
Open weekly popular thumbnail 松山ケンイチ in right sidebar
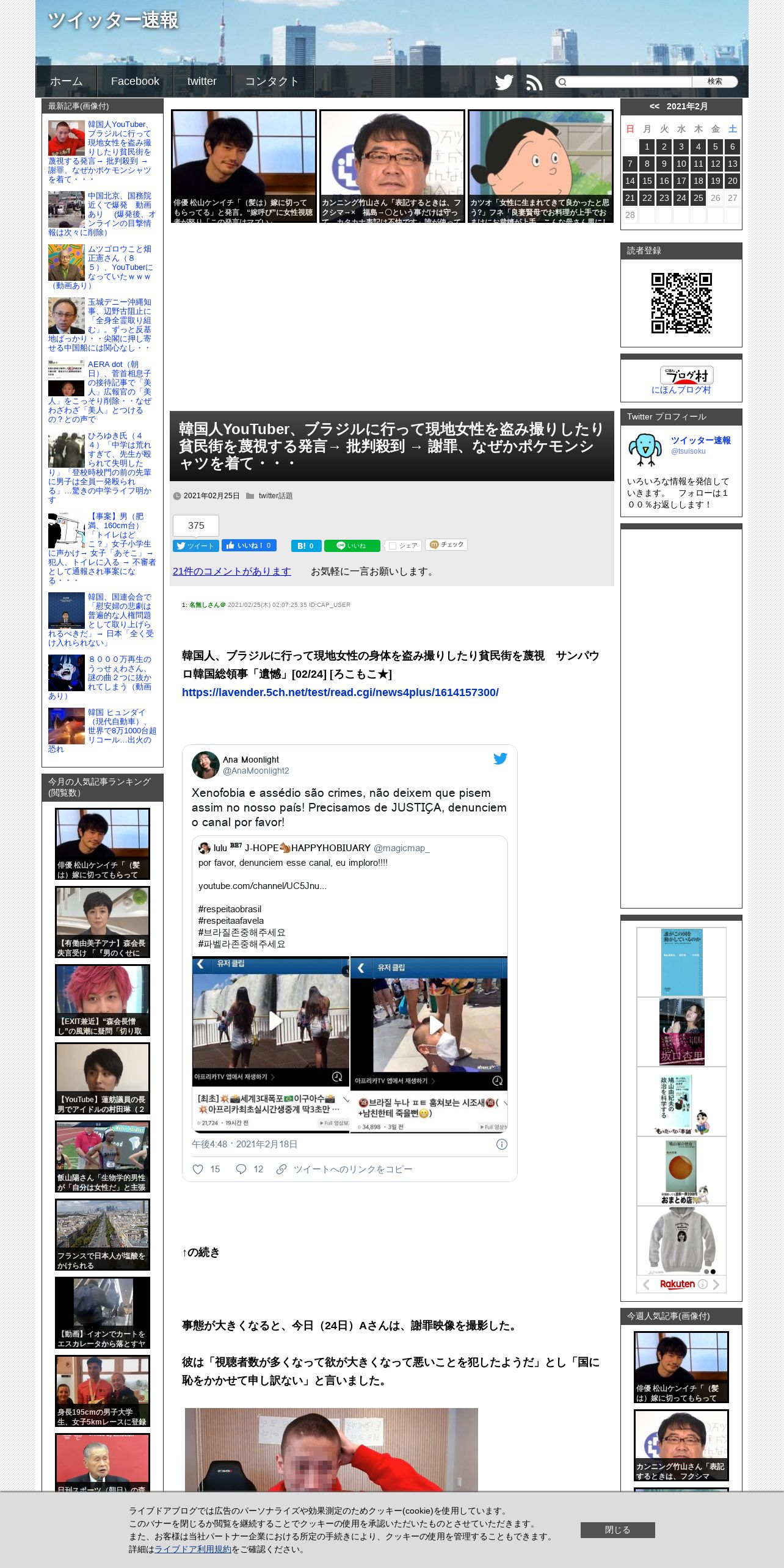(681, 1367)
